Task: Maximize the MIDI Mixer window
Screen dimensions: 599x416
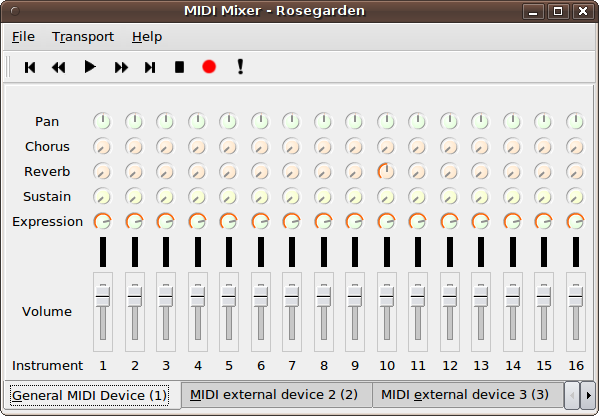Action: pyautogui.click(x=558, y=11)
